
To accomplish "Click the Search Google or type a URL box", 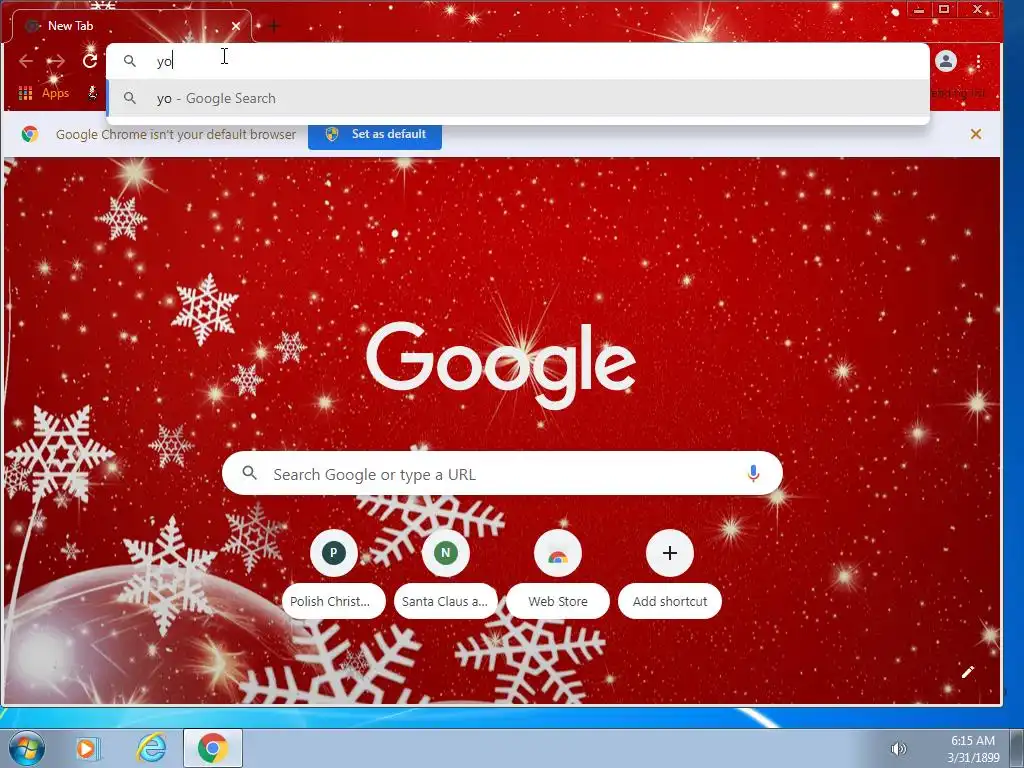I will (x=502, y=473).
